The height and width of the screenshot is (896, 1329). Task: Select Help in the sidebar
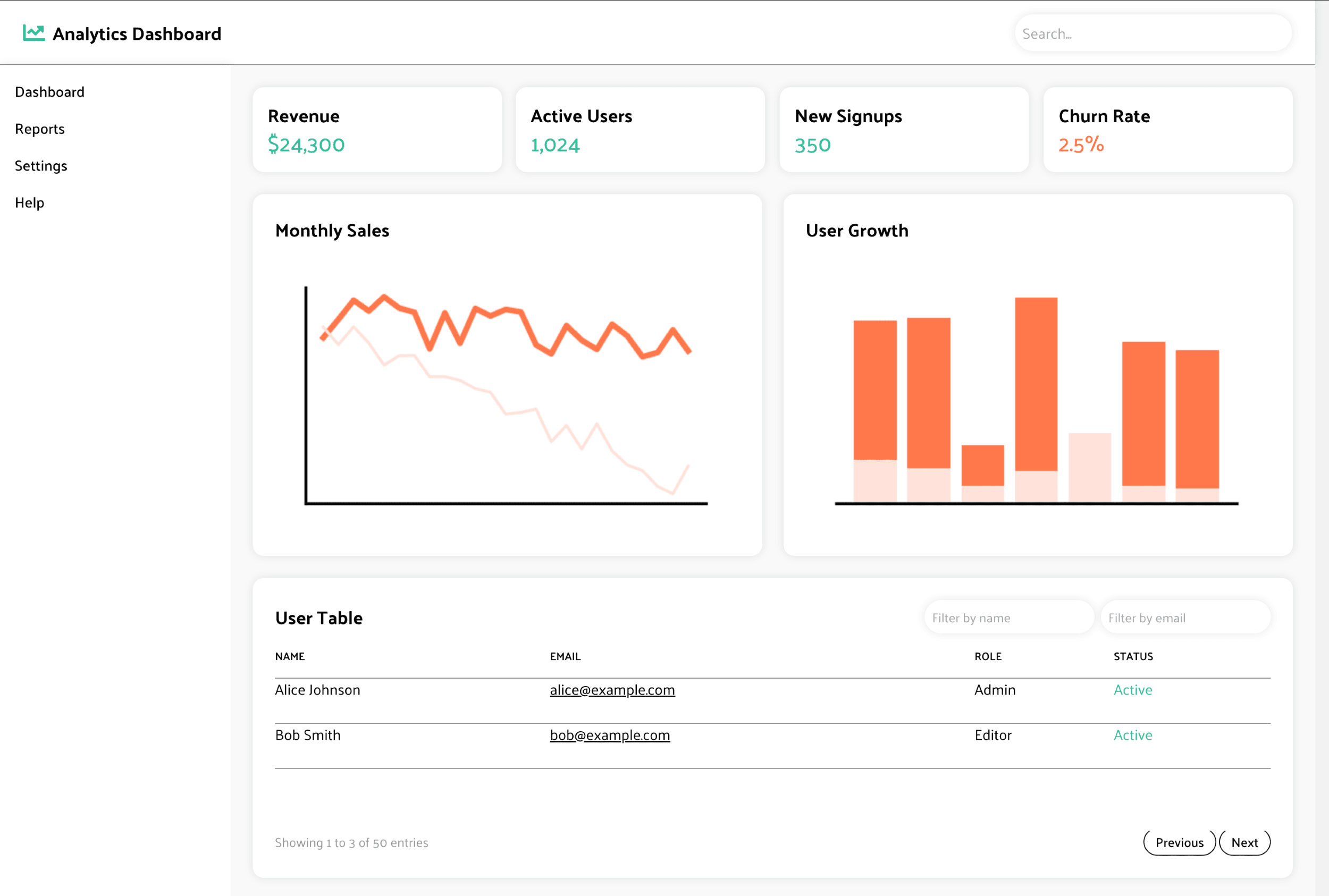coord(29,203)
